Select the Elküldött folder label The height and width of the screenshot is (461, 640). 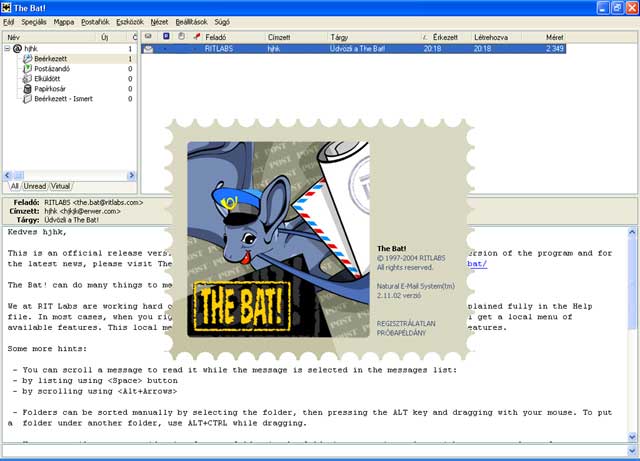tap(47, 79)
